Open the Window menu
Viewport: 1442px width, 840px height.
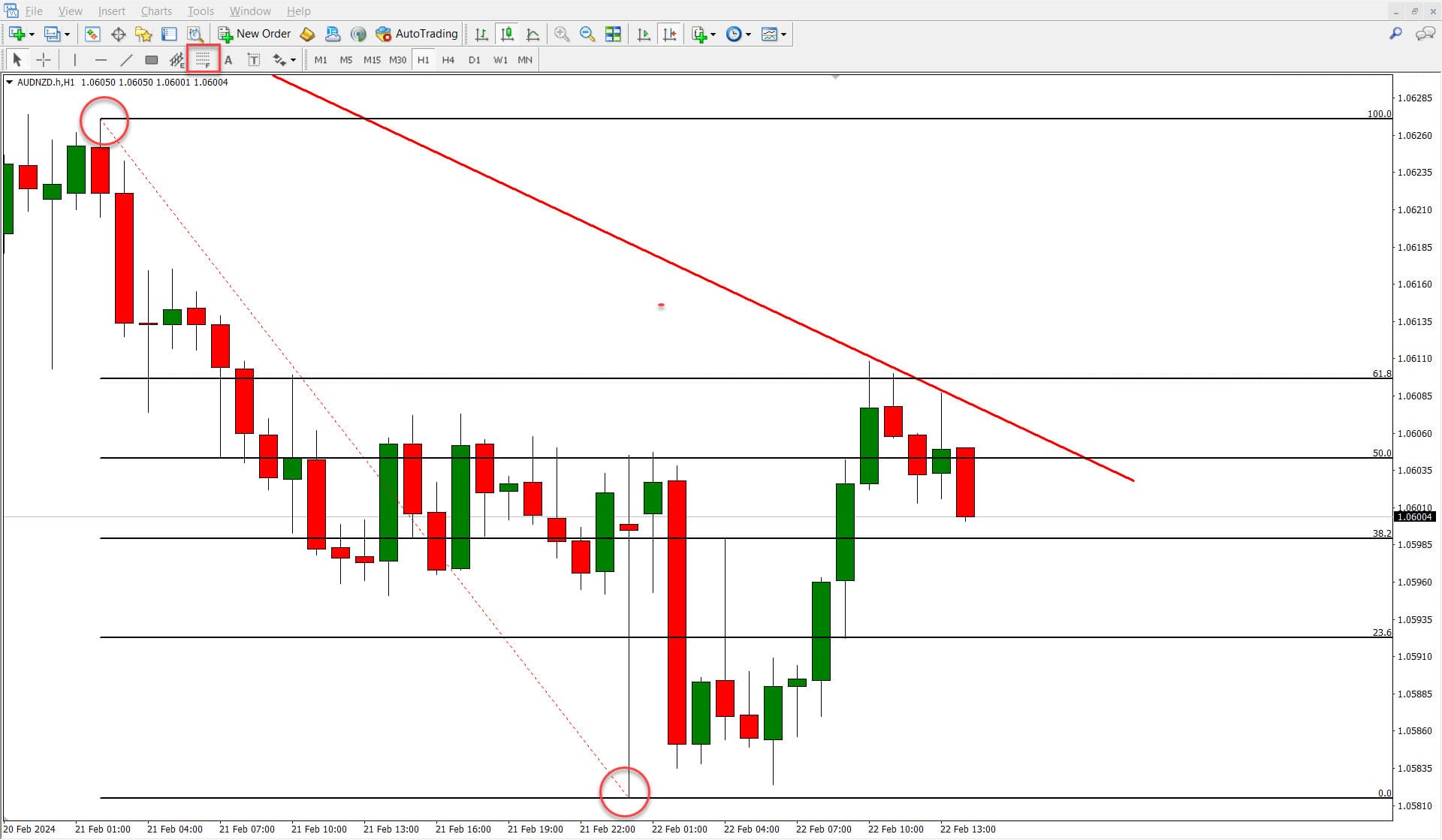tap(250, 11)
